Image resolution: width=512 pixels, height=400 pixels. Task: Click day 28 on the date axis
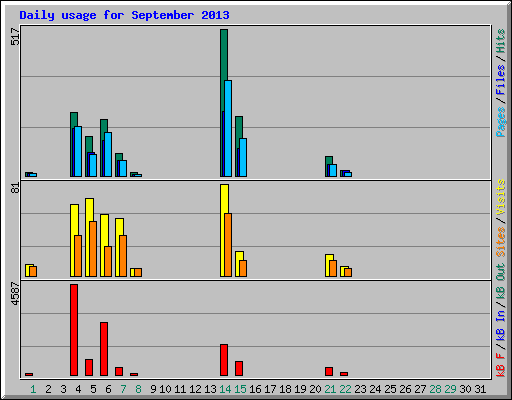click(435, 389)
